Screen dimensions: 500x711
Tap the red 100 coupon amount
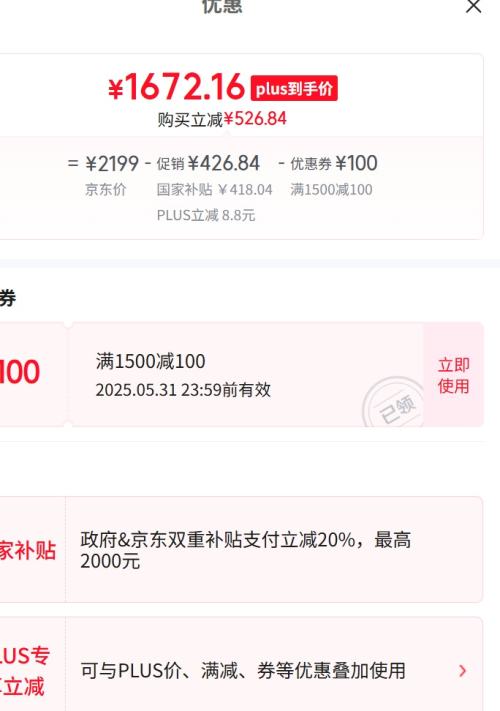[20, 372]
